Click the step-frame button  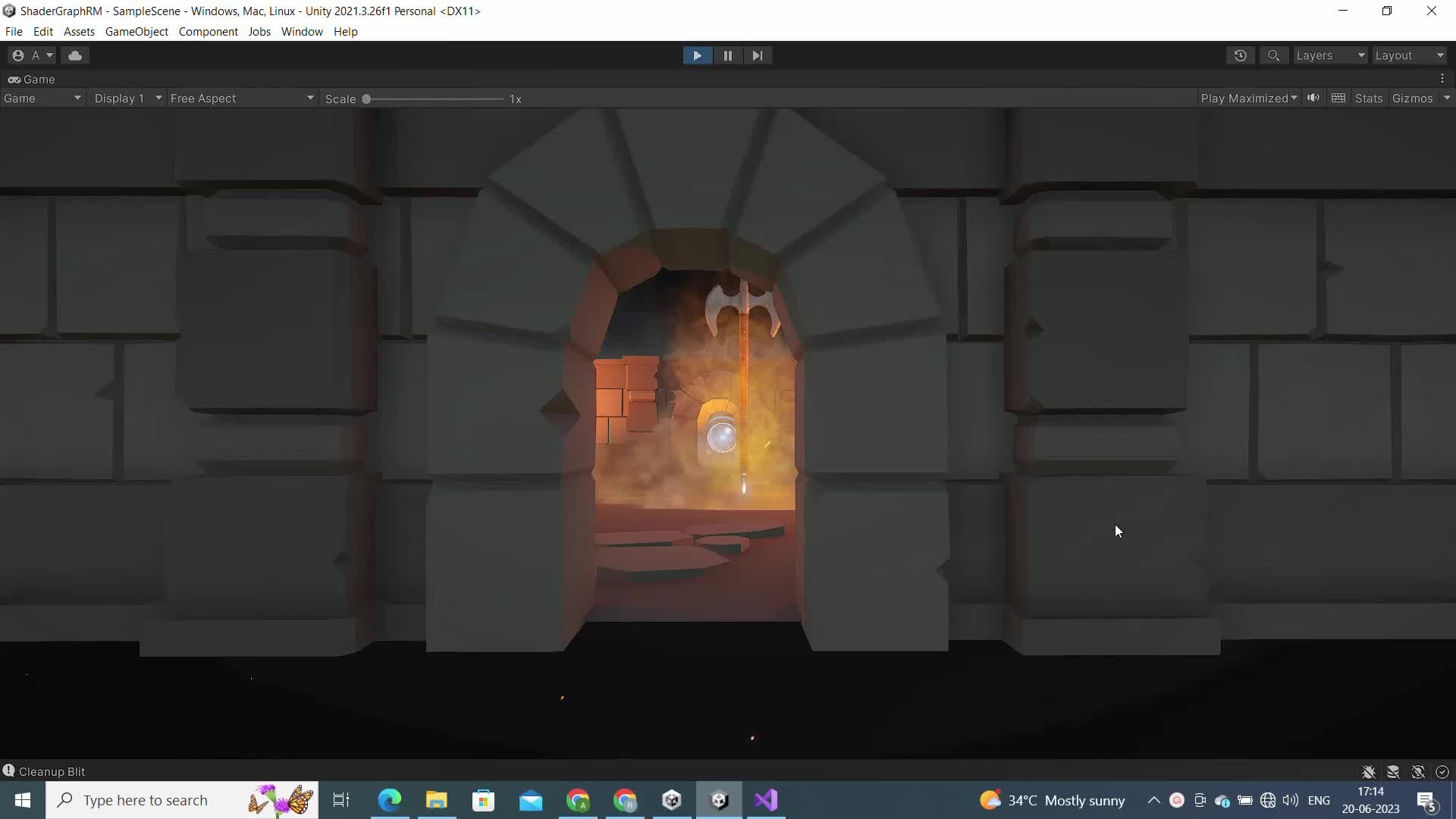tap(758, 55)
